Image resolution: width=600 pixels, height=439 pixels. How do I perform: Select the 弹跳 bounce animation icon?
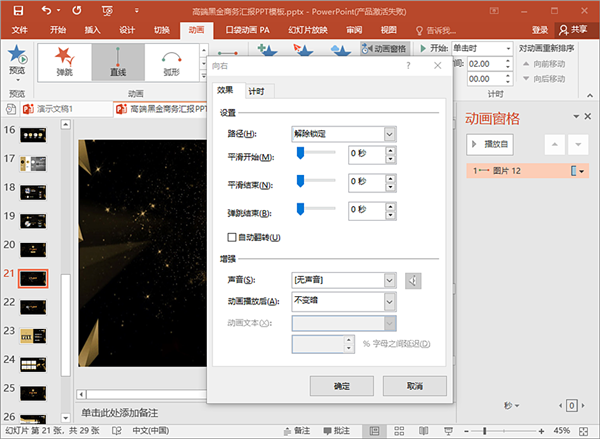pyautogui.click(x=64, y=62)
